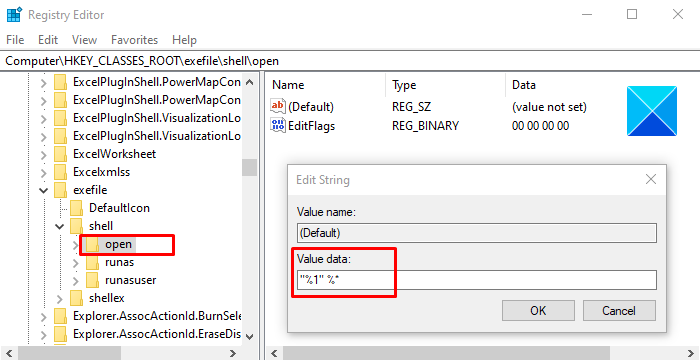Select the runasuser tree entry
700x360 pixels.
[x=130, y=280]
